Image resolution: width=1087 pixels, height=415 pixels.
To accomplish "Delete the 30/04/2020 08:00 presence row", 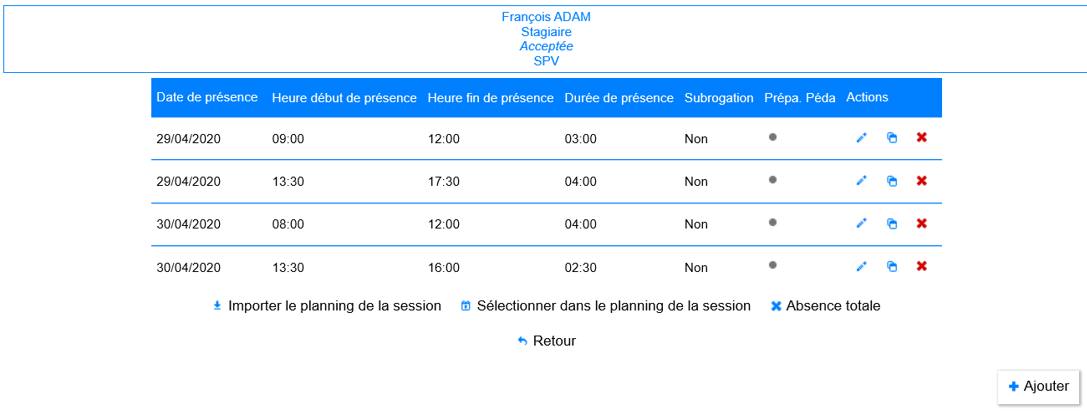I will (922, 224).
